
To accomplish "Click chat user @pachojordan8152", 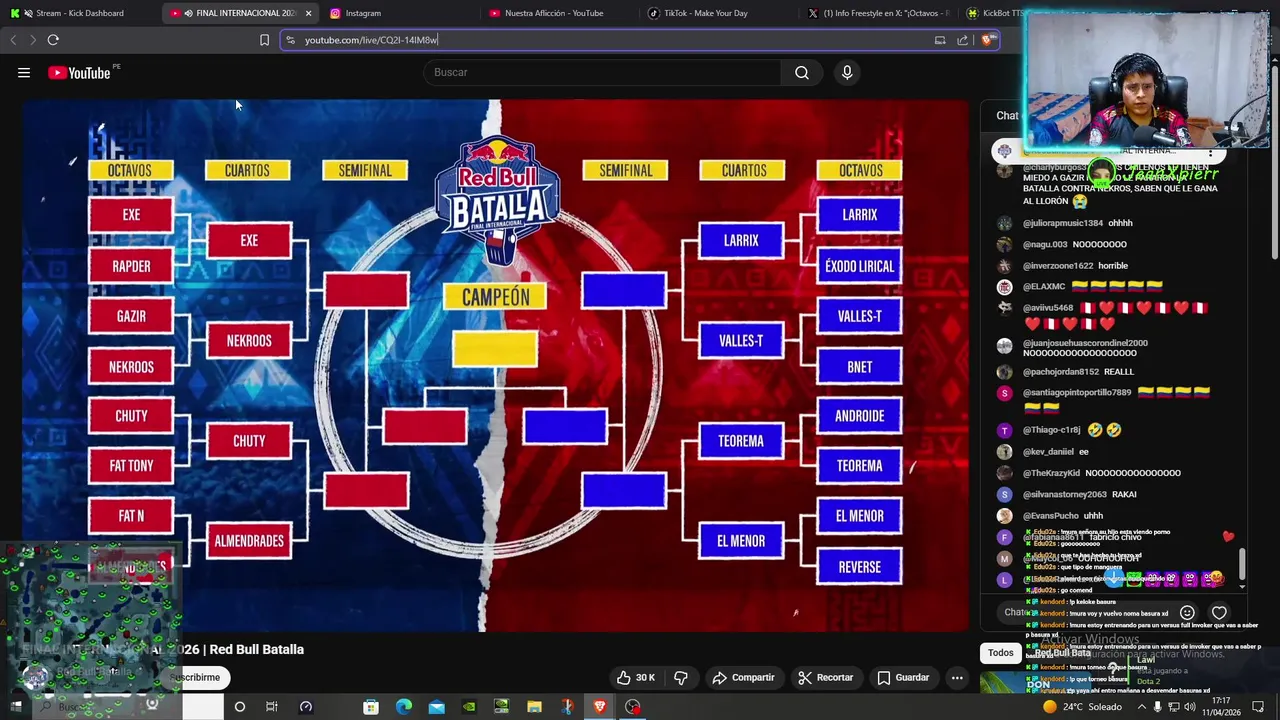I will 1061,371.
